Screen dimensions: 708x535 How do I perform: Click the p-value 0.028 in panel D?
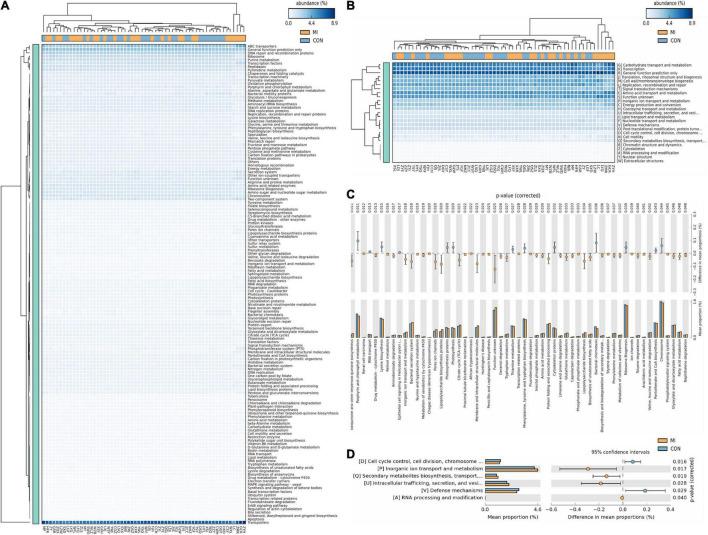[679, 483]
